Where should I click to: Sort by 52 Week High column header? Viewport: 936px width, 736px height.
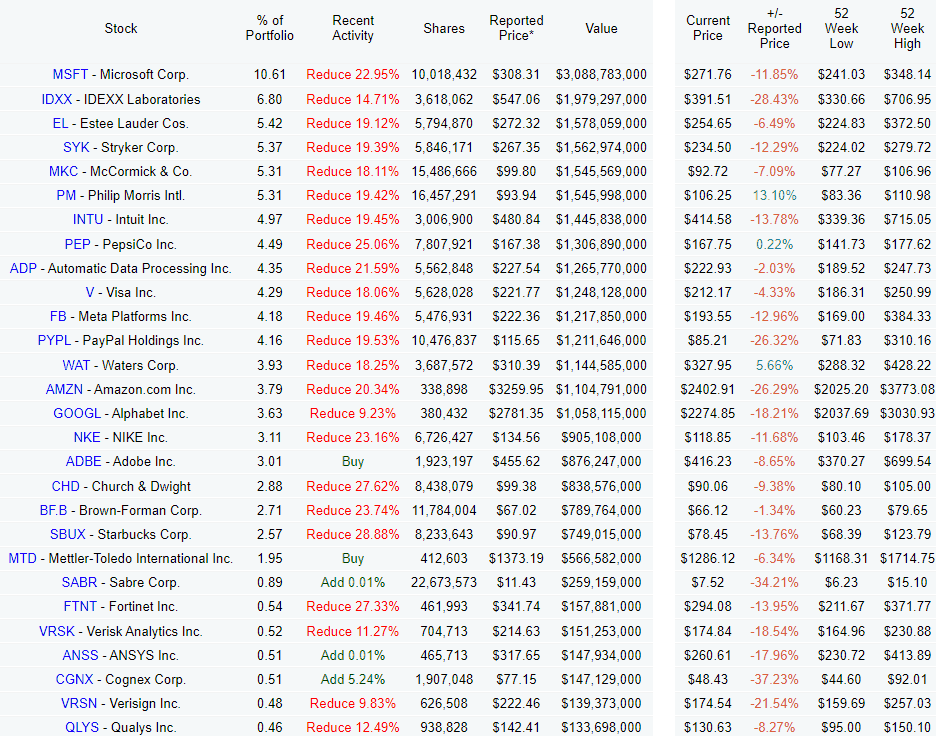click(x=907, y=28)
